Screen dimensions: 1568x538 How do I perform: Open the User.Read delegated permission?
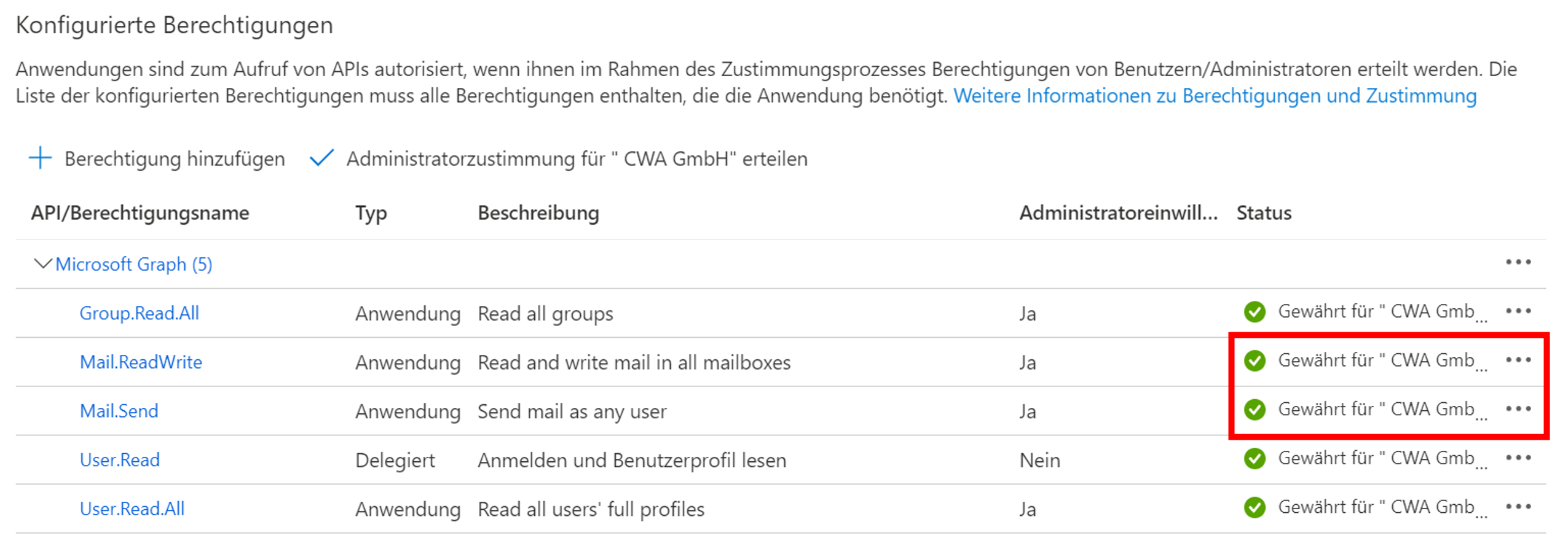tap(119, 460)
